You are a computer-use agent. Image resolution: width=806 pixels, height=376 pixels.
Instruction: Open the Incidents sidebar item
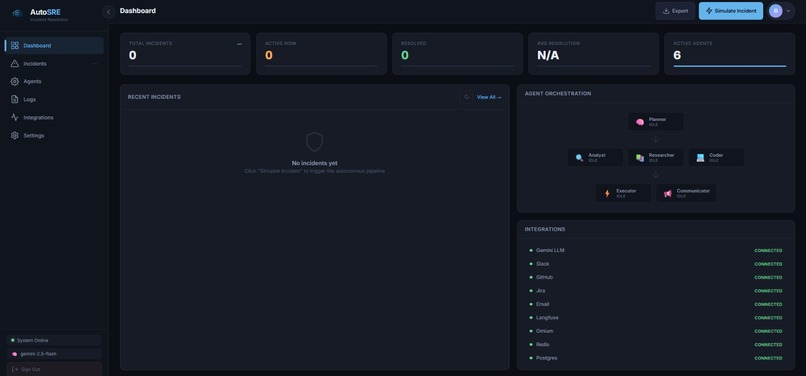(54, 63)
